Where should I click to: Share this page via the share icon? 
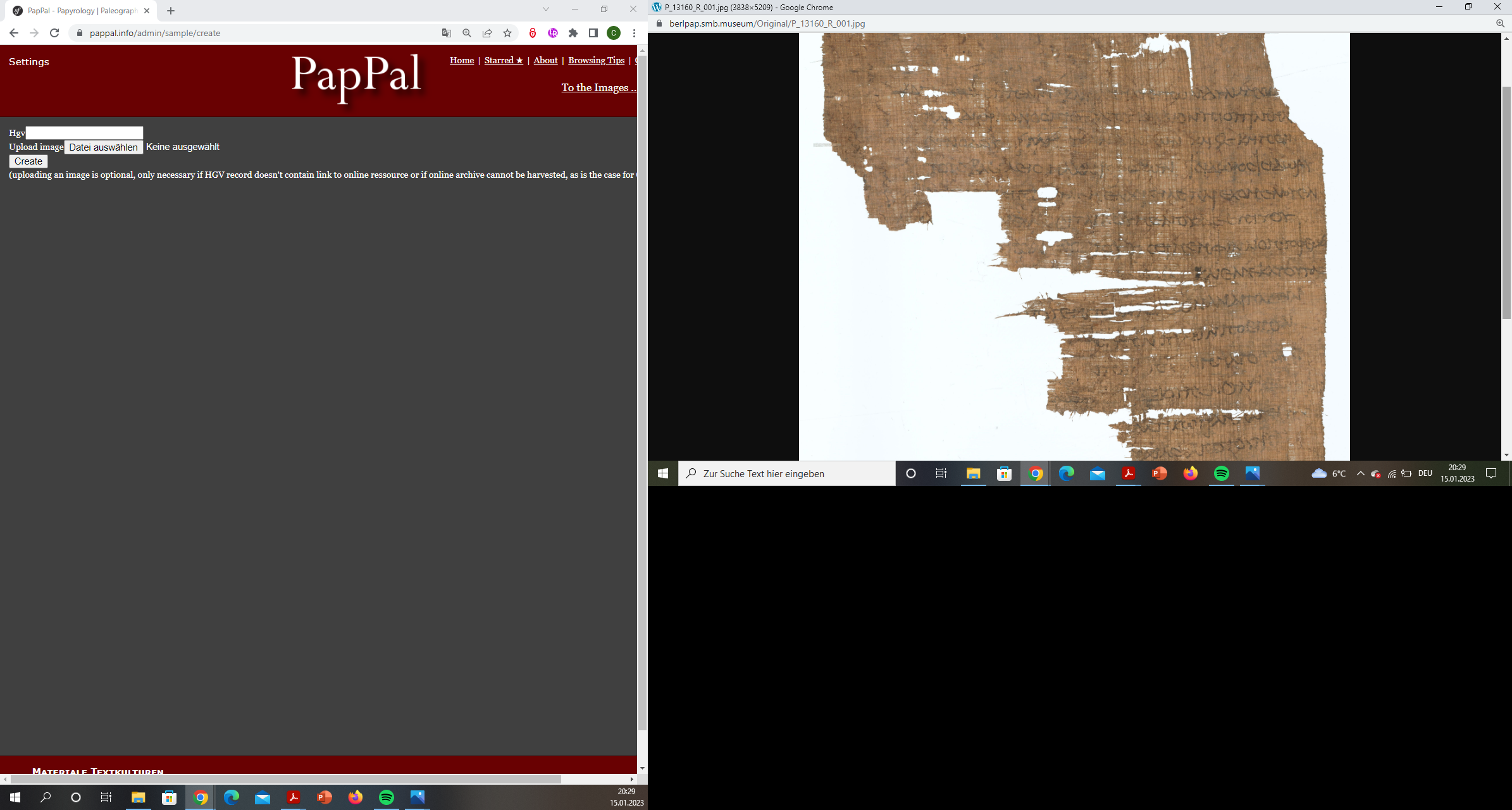(x=487, y=33)
